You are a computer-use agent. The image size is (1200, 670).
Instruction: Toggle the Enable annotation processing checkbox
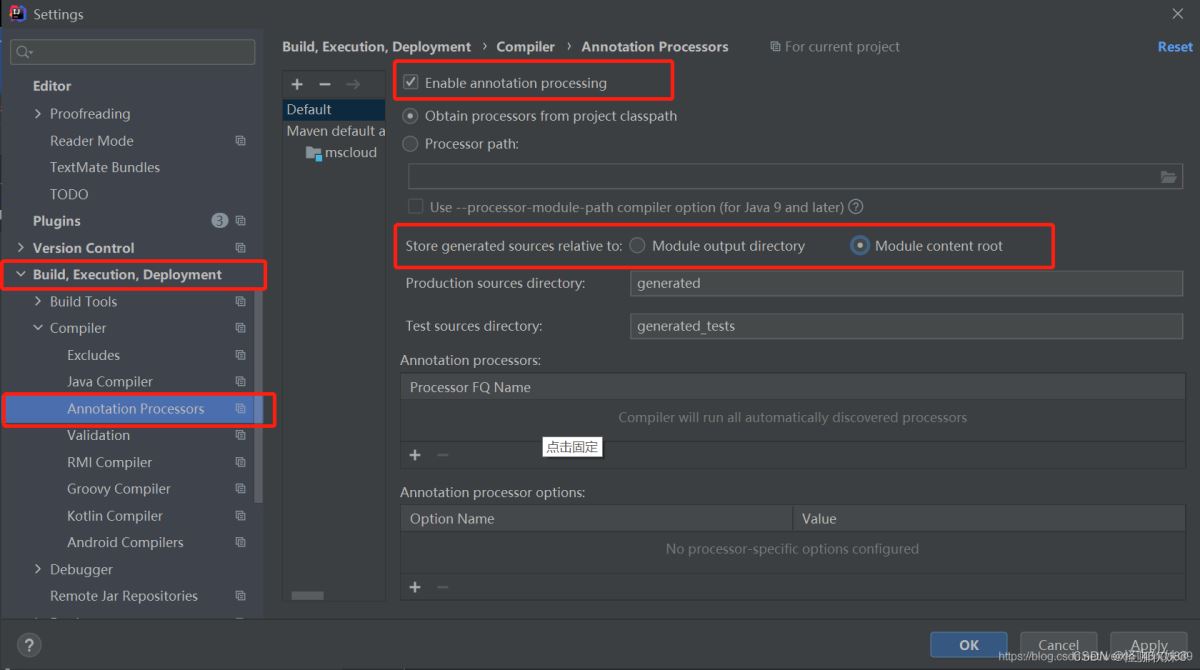coord(411,83)
